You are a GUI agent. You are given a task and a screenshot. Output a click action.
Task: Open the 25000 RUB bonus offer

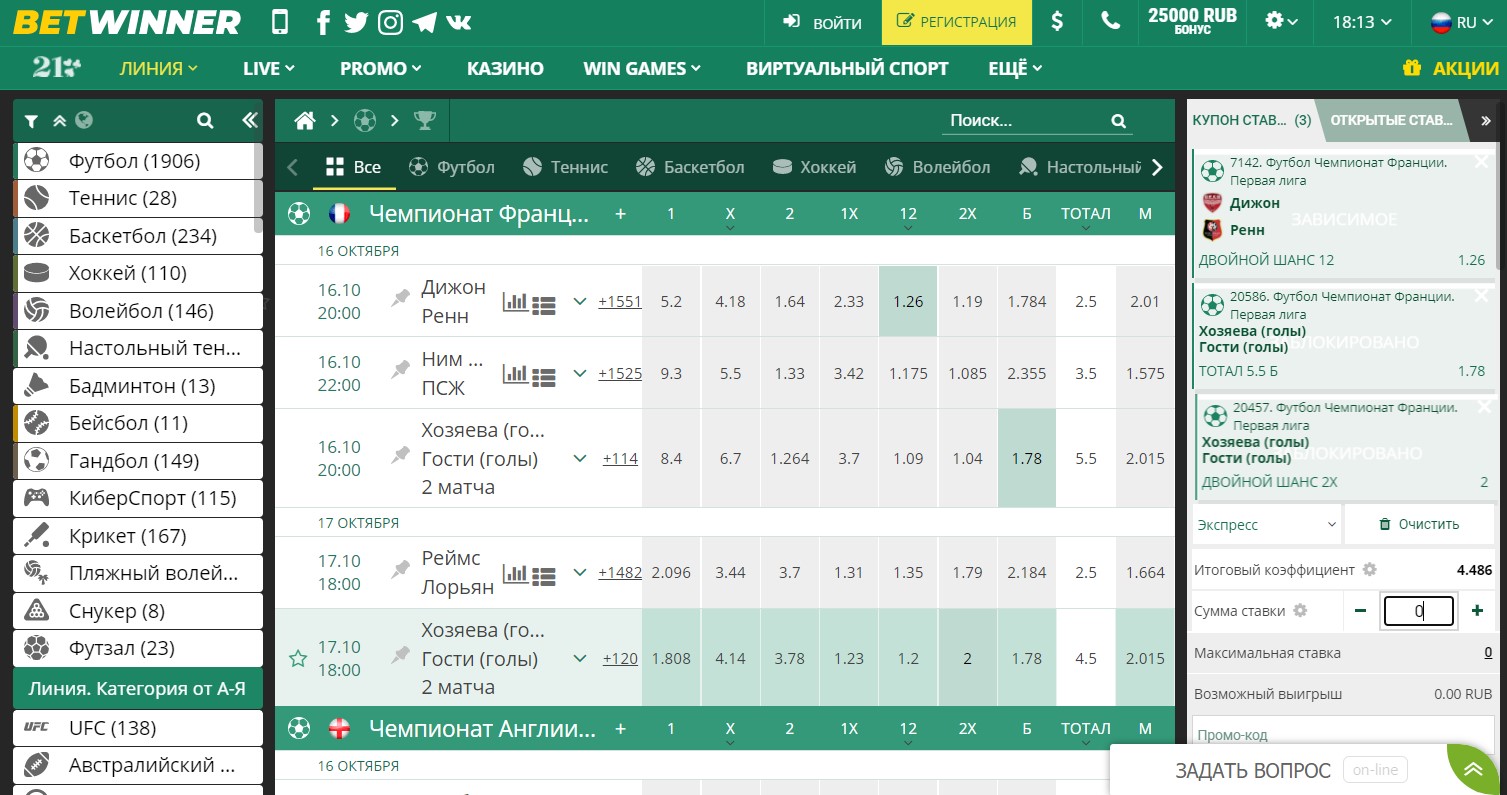(1193, 22)
